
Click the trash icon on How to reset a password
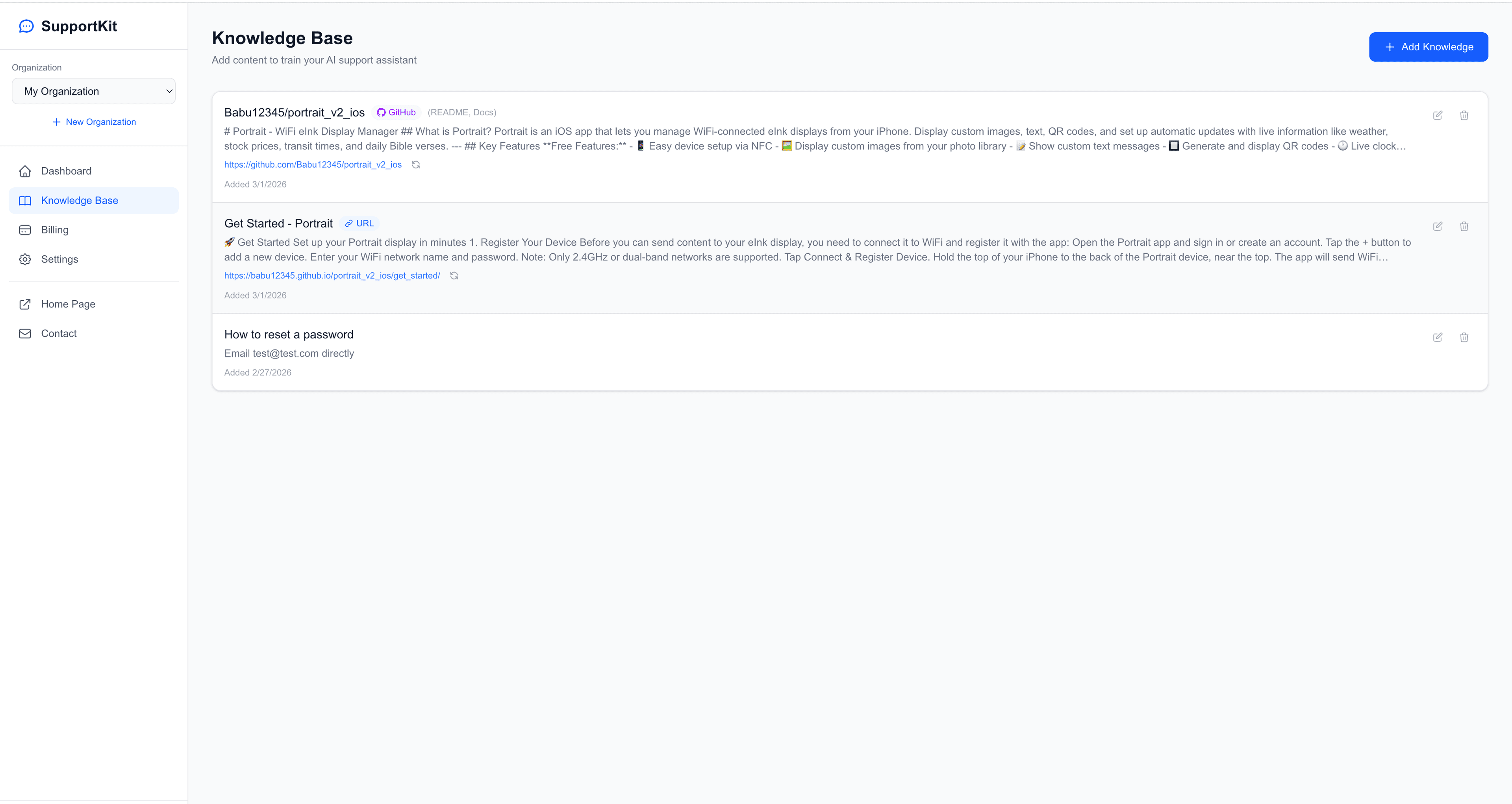click(x=1464, y=337)
